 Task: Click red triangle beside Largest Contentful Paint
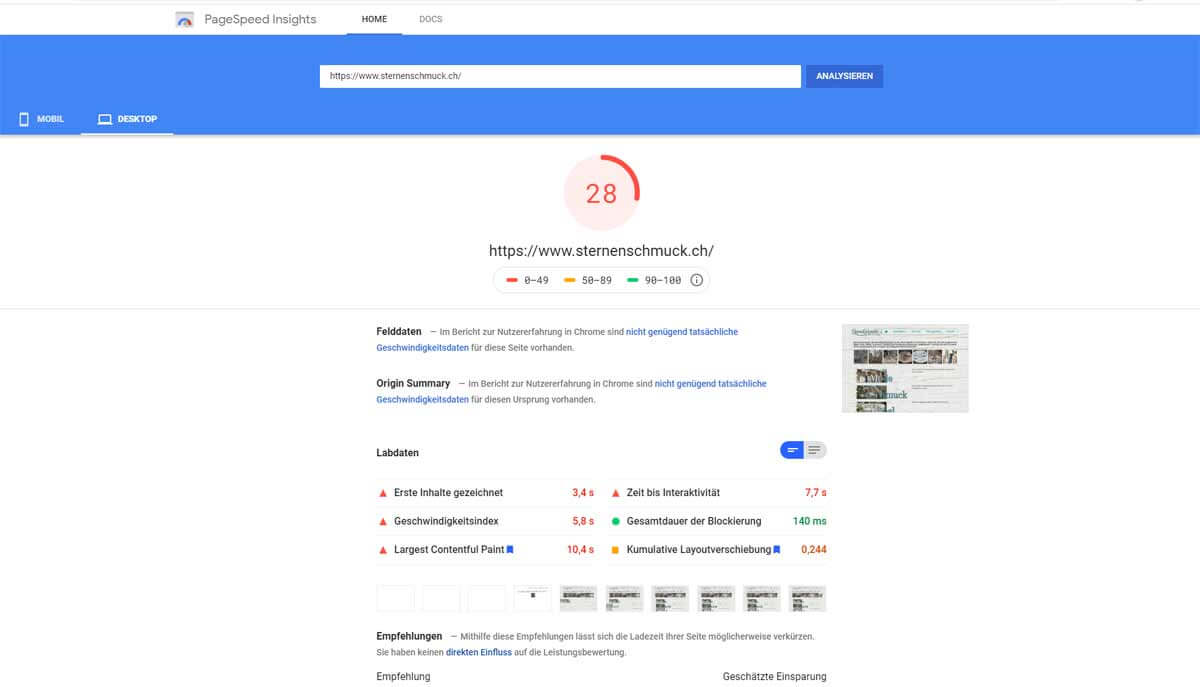382,549
